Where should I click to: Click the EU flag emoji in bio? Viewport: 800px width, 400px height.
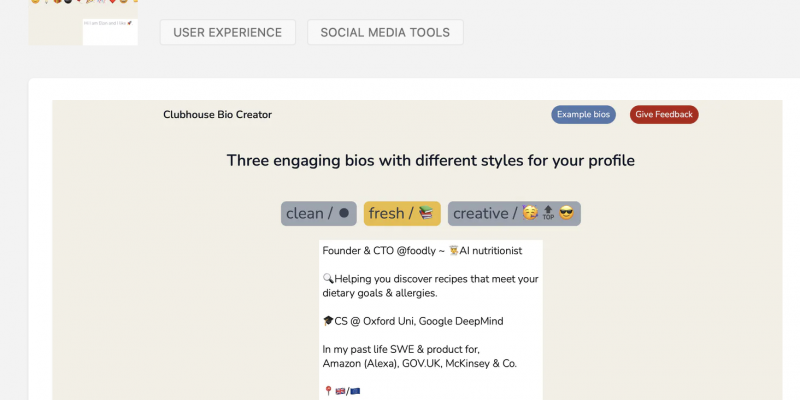pyautogui.click(x=355, y=391)
